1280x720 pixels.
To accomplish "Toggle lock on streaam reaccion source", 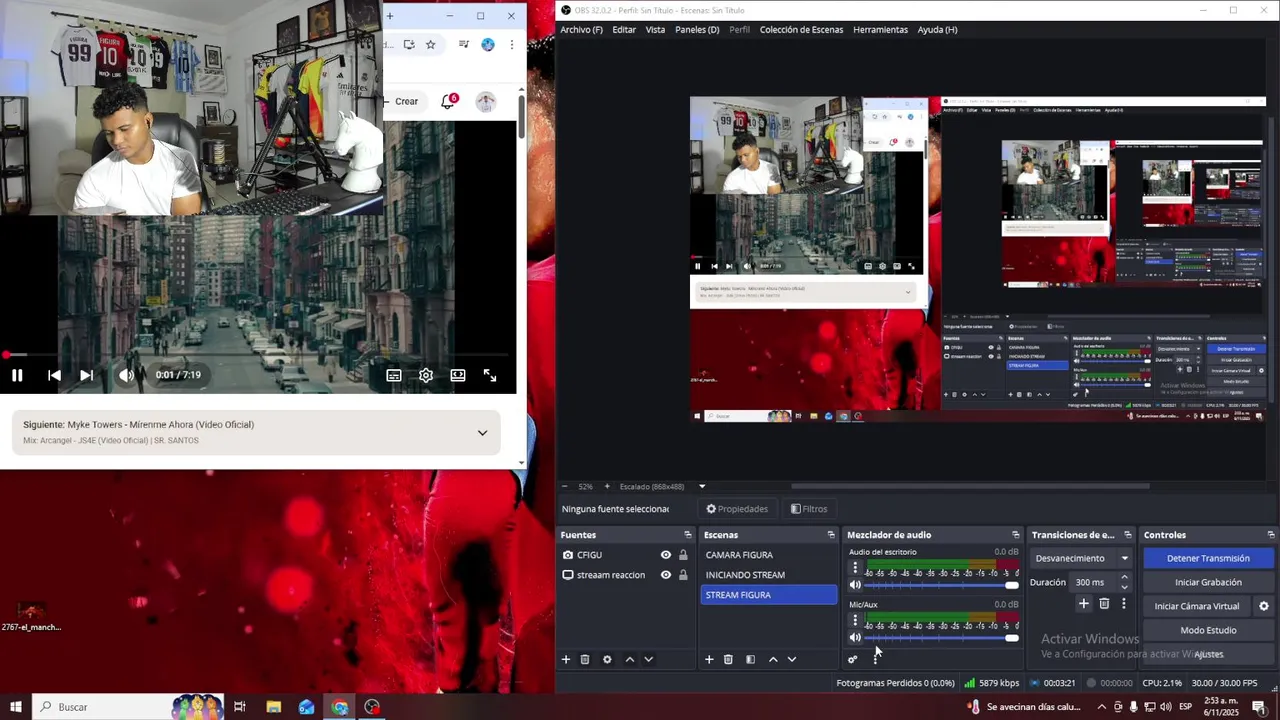I will coord(683,575).
